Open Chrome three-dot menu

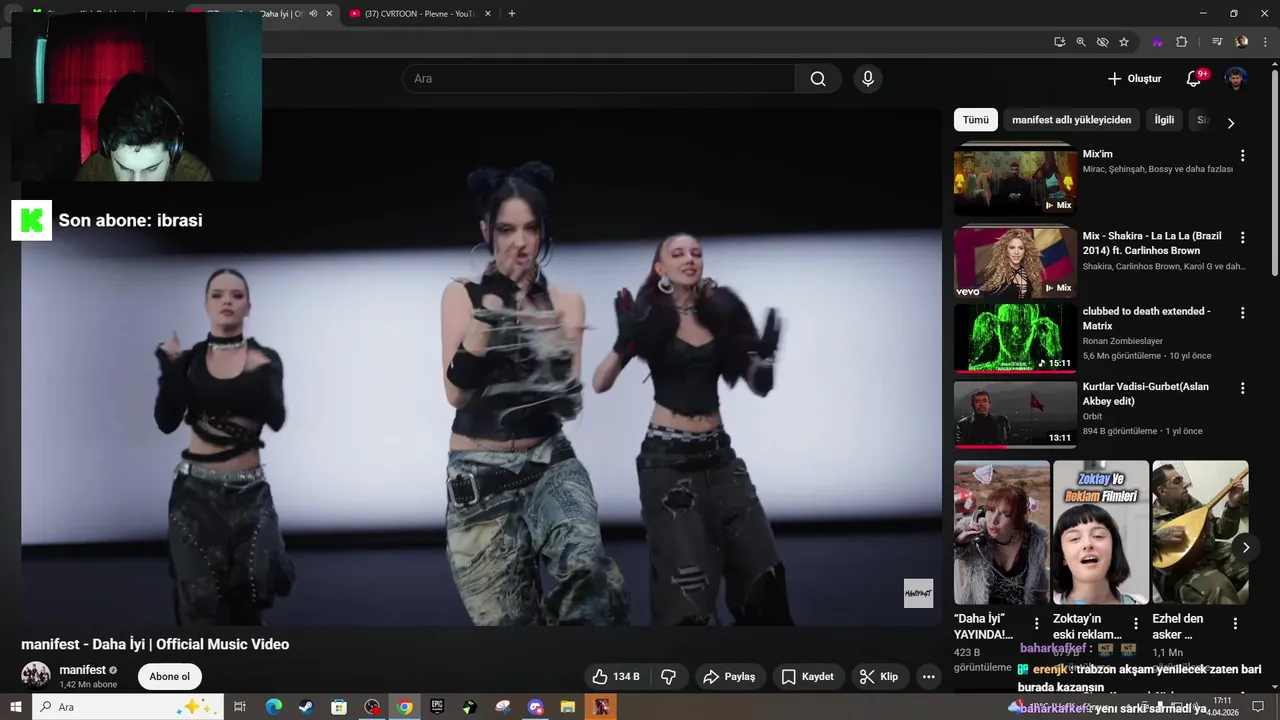[1265, 42]
